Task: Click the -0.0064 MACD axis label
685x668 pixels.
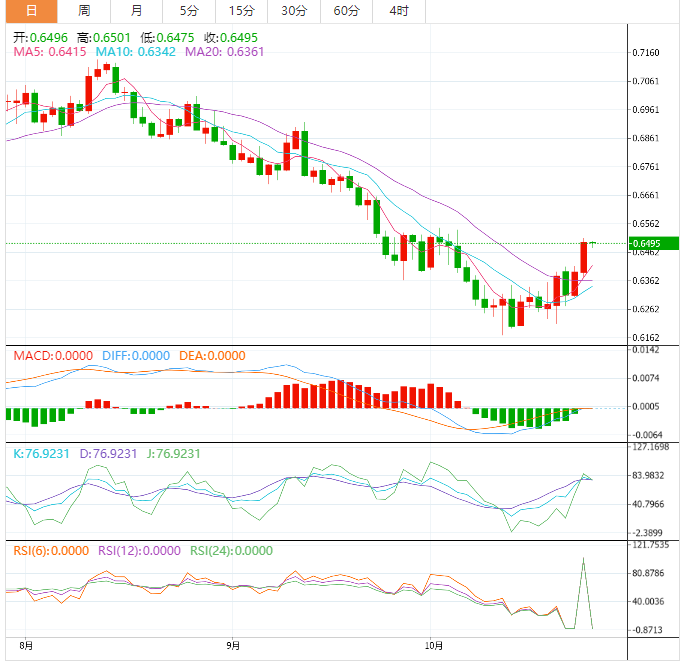Action: point(647,435)
